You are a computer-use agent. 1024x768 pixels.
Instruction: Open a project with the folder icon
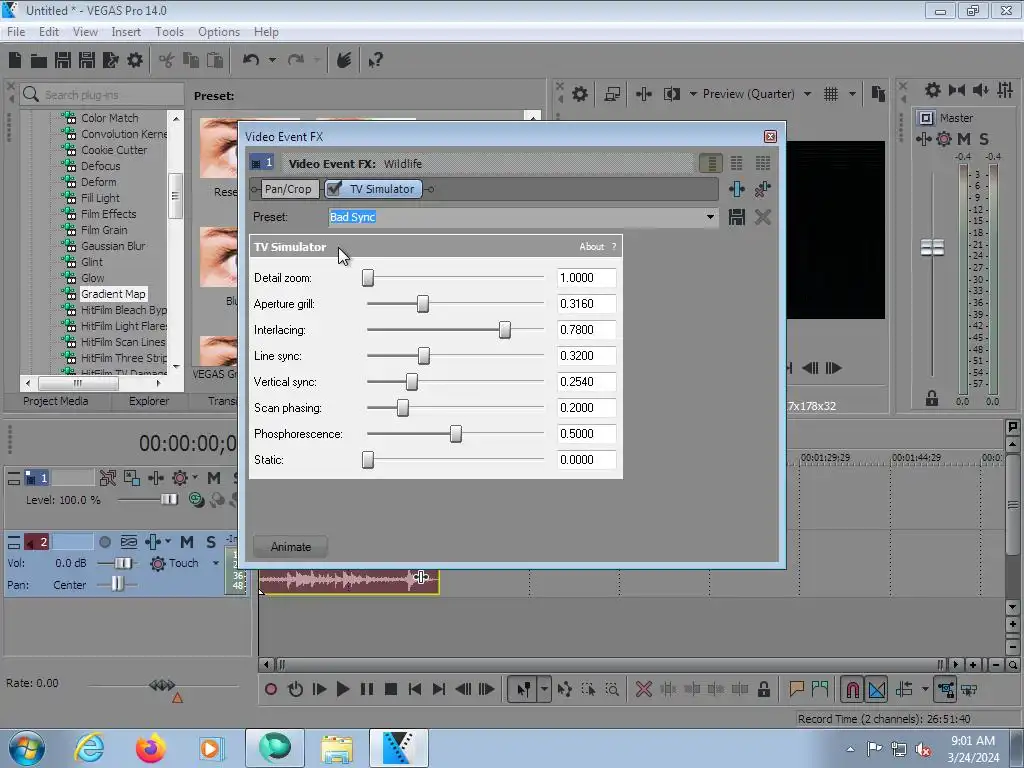click(x=39, y=61)
